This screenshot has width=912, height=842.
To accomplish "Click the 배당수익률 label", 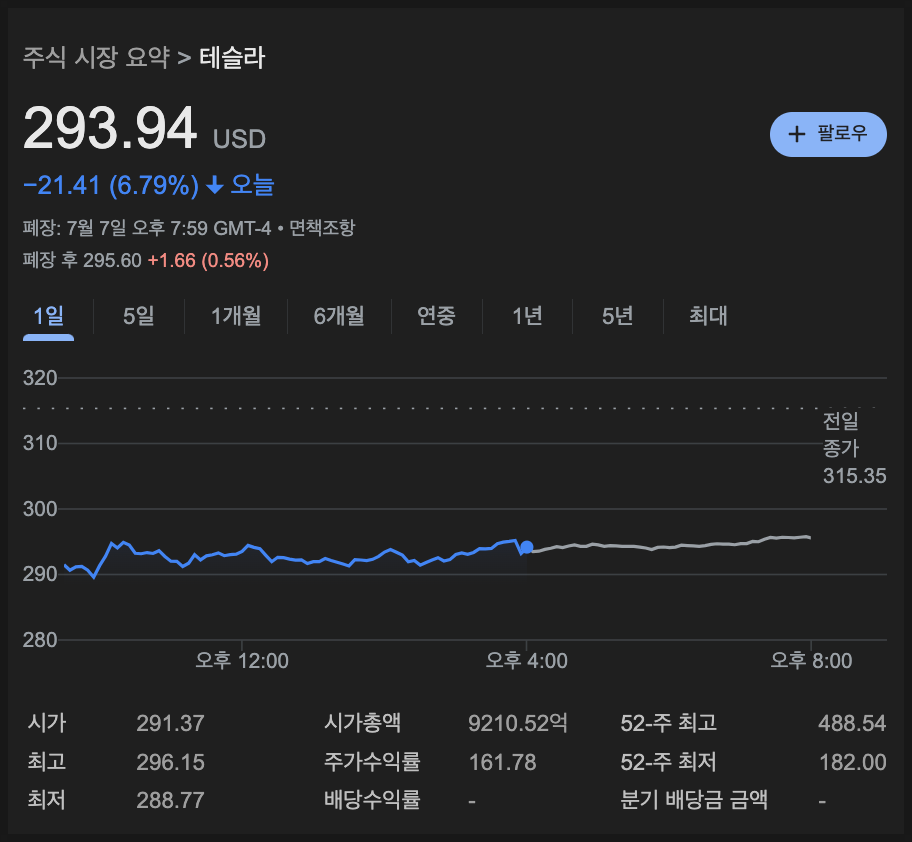I will click(372, 800).
